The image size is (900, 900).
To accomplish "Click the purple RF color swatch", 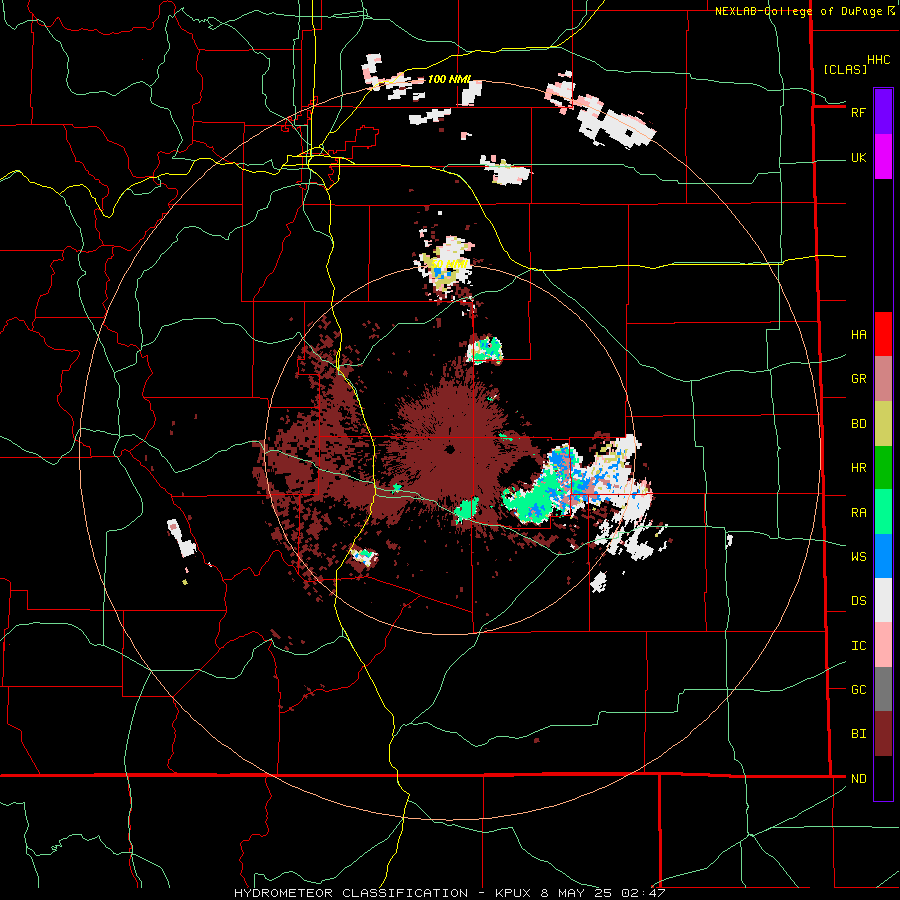I will 883,112.
